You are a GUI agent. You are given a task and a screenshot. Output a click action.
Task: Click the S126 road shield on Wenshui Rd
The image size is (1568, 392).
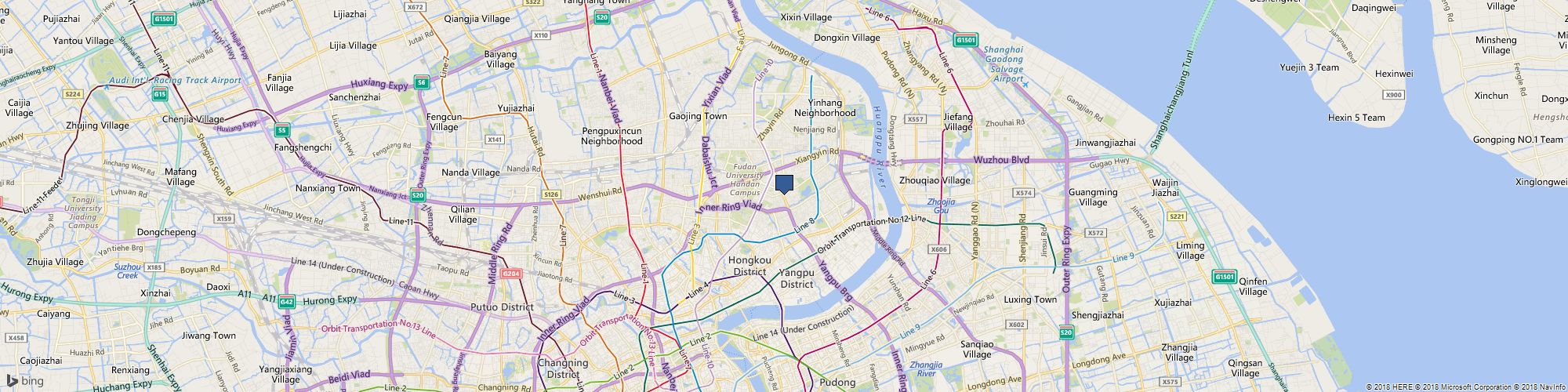[x=552, y=194]
